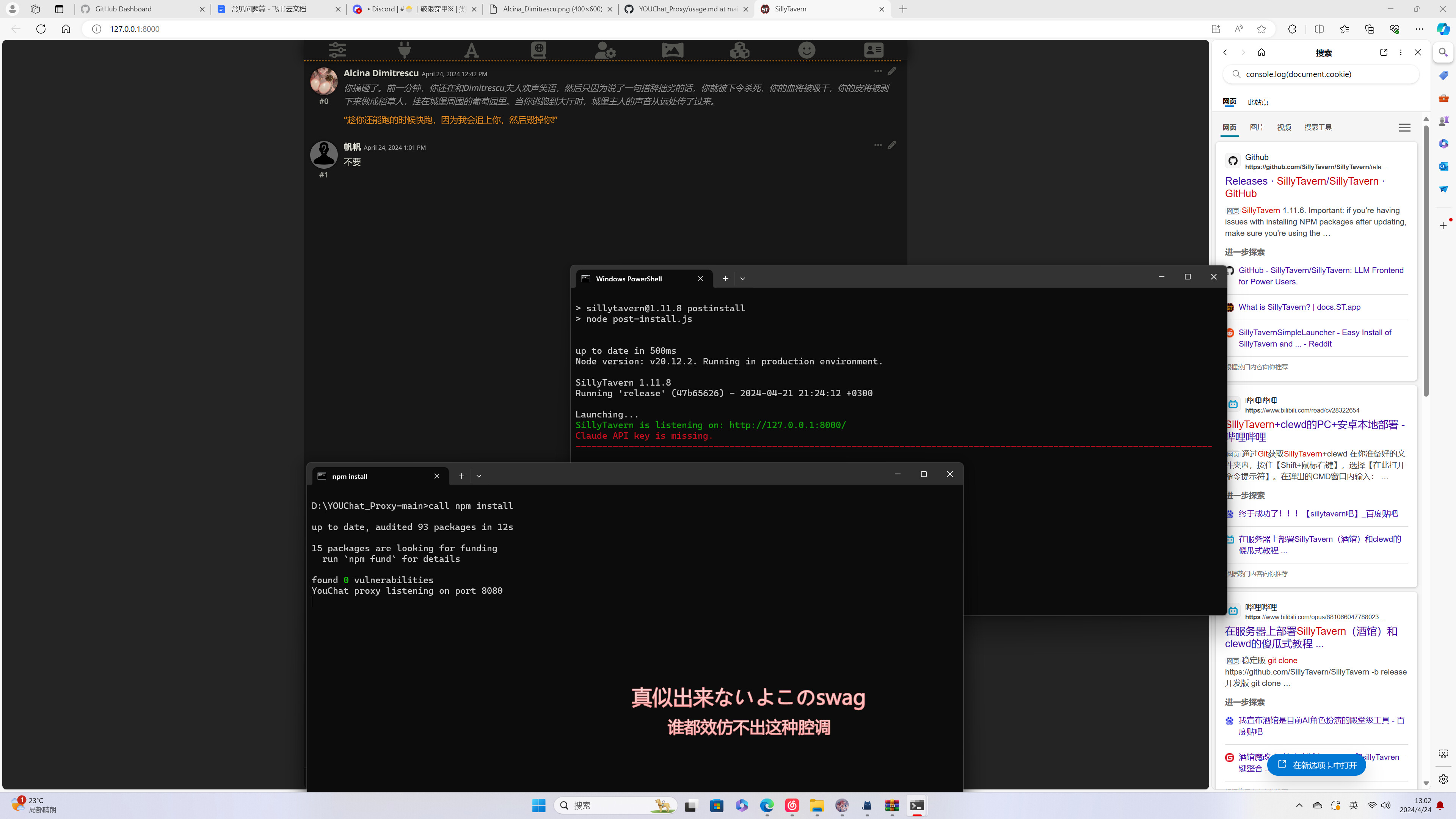The width and height of the screenshot is (1456, 819).
Task: Switch to the 图片 results tab
Action: click(x=1256, y=127)
